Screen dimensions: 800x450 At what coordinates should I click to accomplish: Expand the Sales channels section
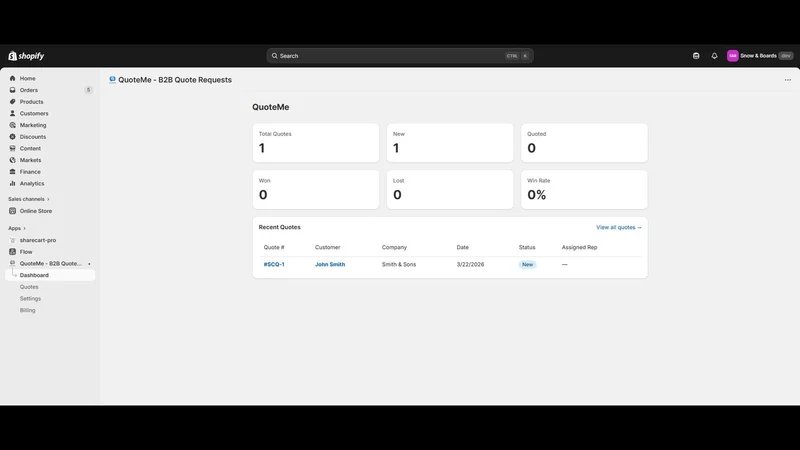pos(29,199)
